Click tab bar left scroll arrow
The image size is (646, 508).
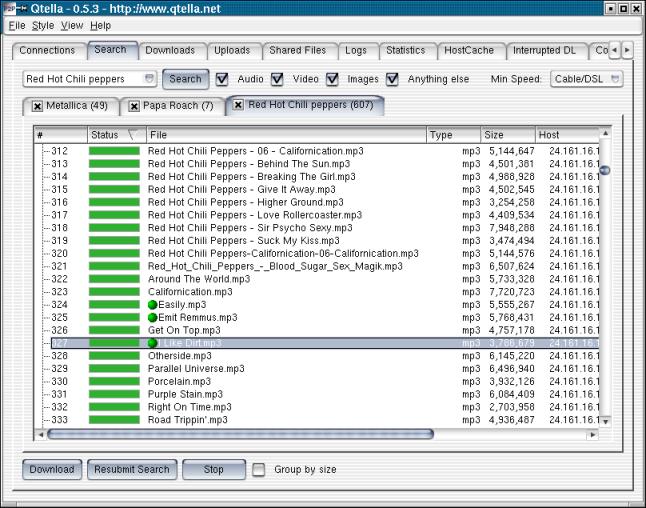[615, 50]
